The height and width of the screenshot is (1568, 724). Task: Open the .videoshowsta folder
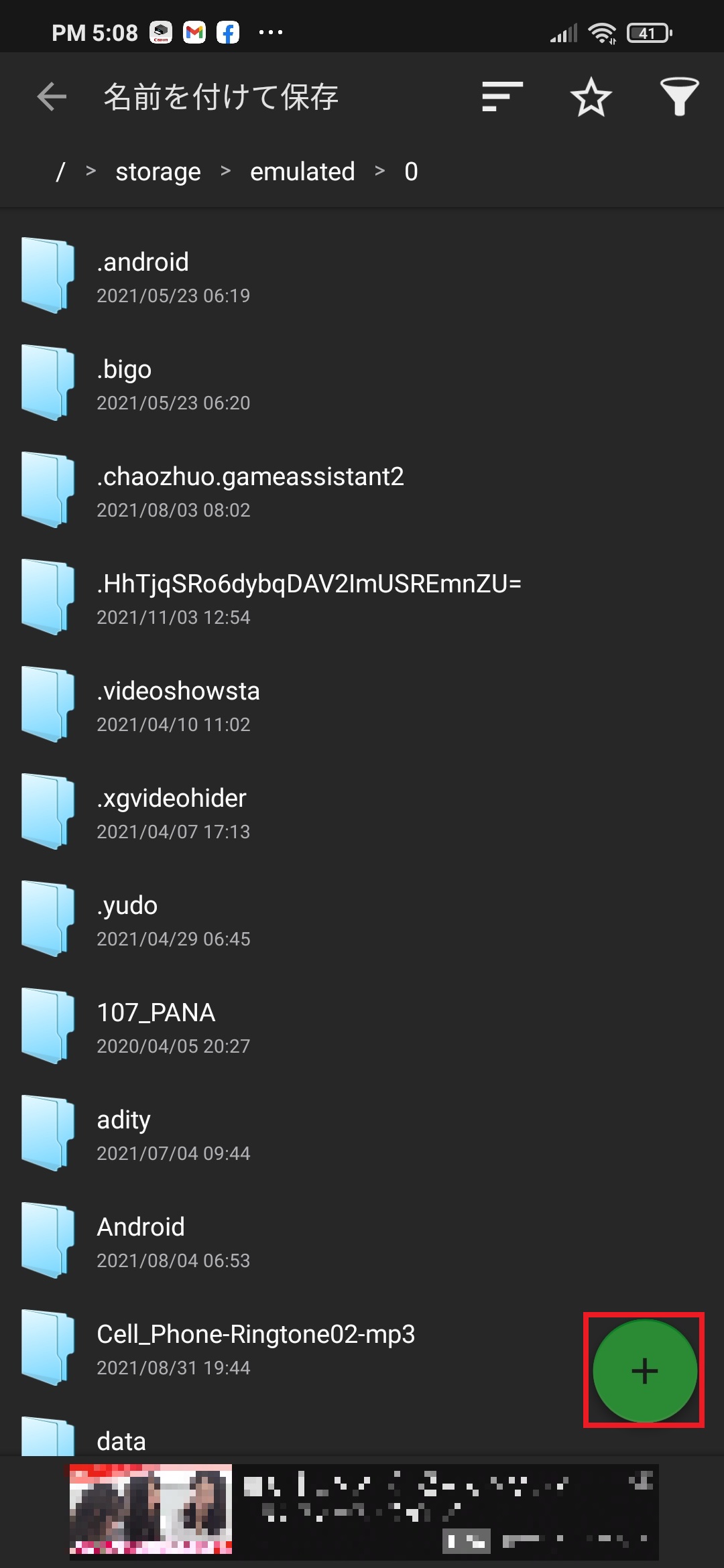[x=362, y=704]
